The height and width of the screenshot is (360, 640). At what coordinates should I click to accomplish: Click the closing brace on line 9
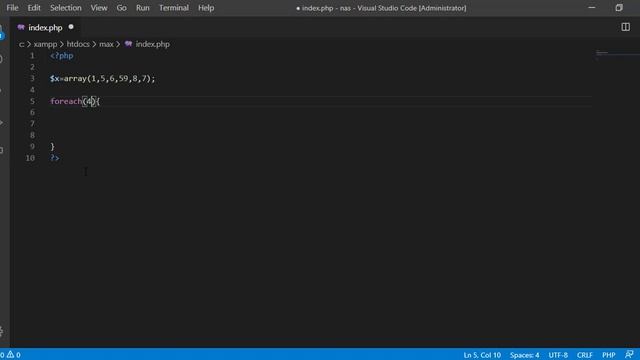(x=52, y=147)
